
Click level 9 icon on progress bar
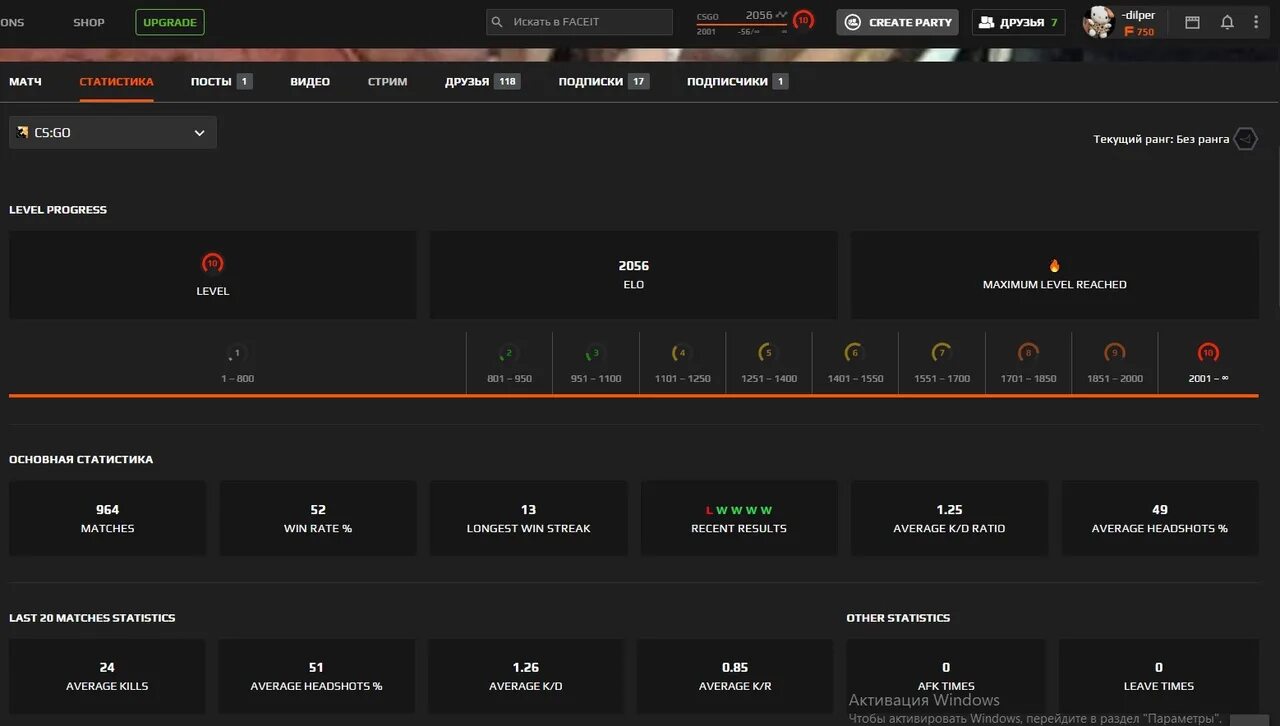coord(1114,353)
